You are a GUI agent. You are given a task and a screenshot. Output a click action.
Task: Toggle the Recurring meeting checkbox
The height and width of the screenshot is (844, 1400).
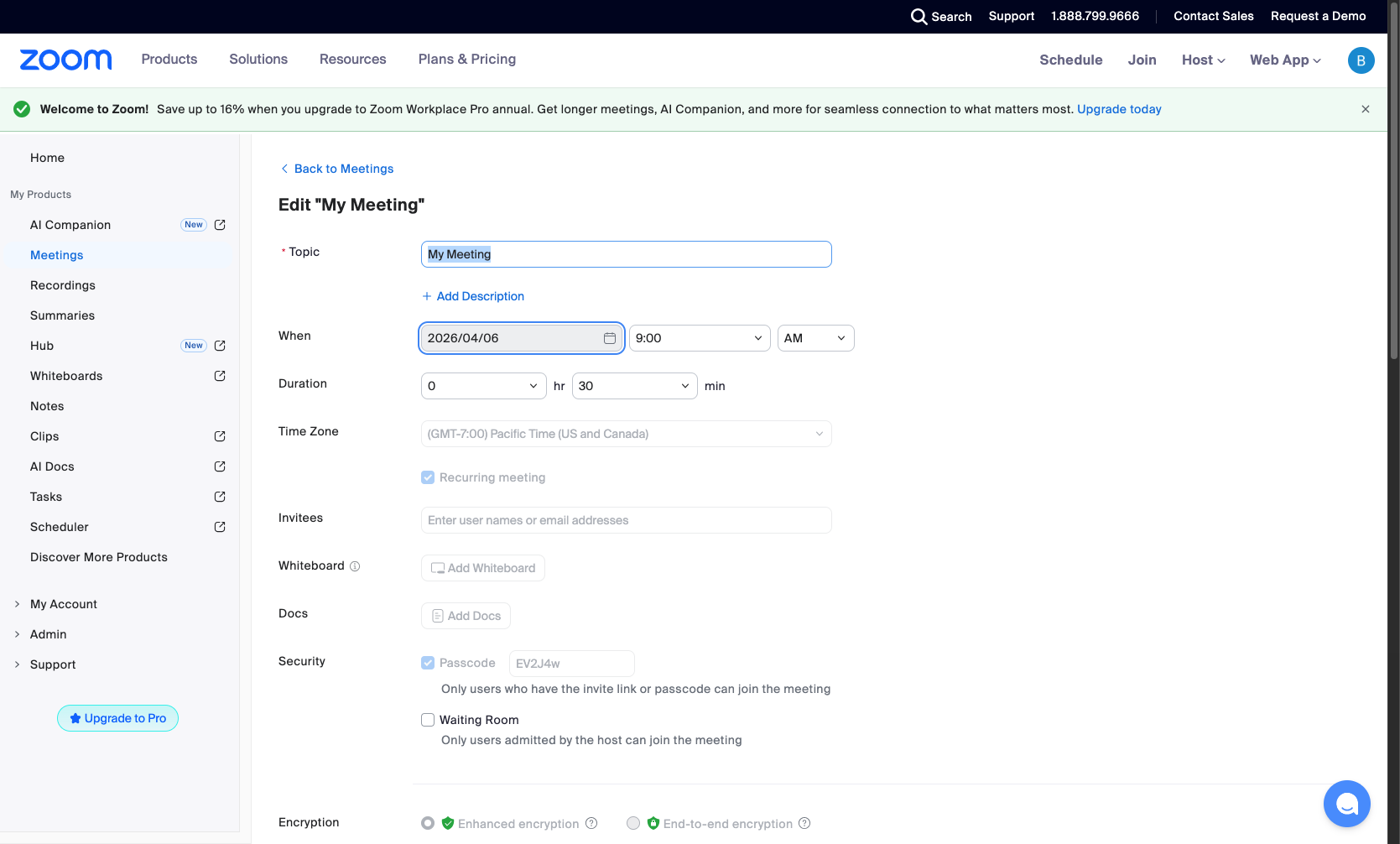(428, 477)
